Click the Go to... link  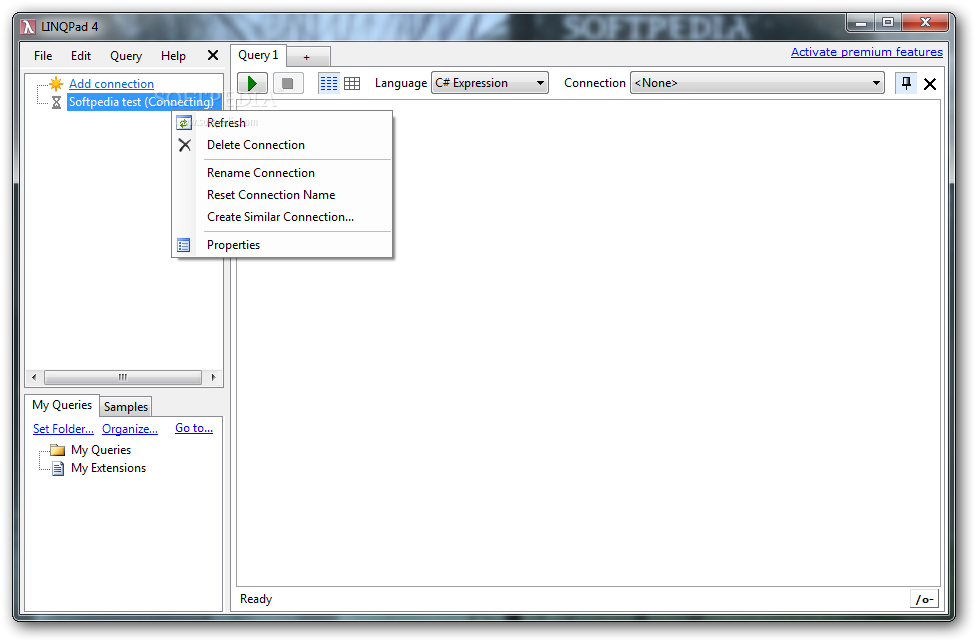click(x=194, y=428)
